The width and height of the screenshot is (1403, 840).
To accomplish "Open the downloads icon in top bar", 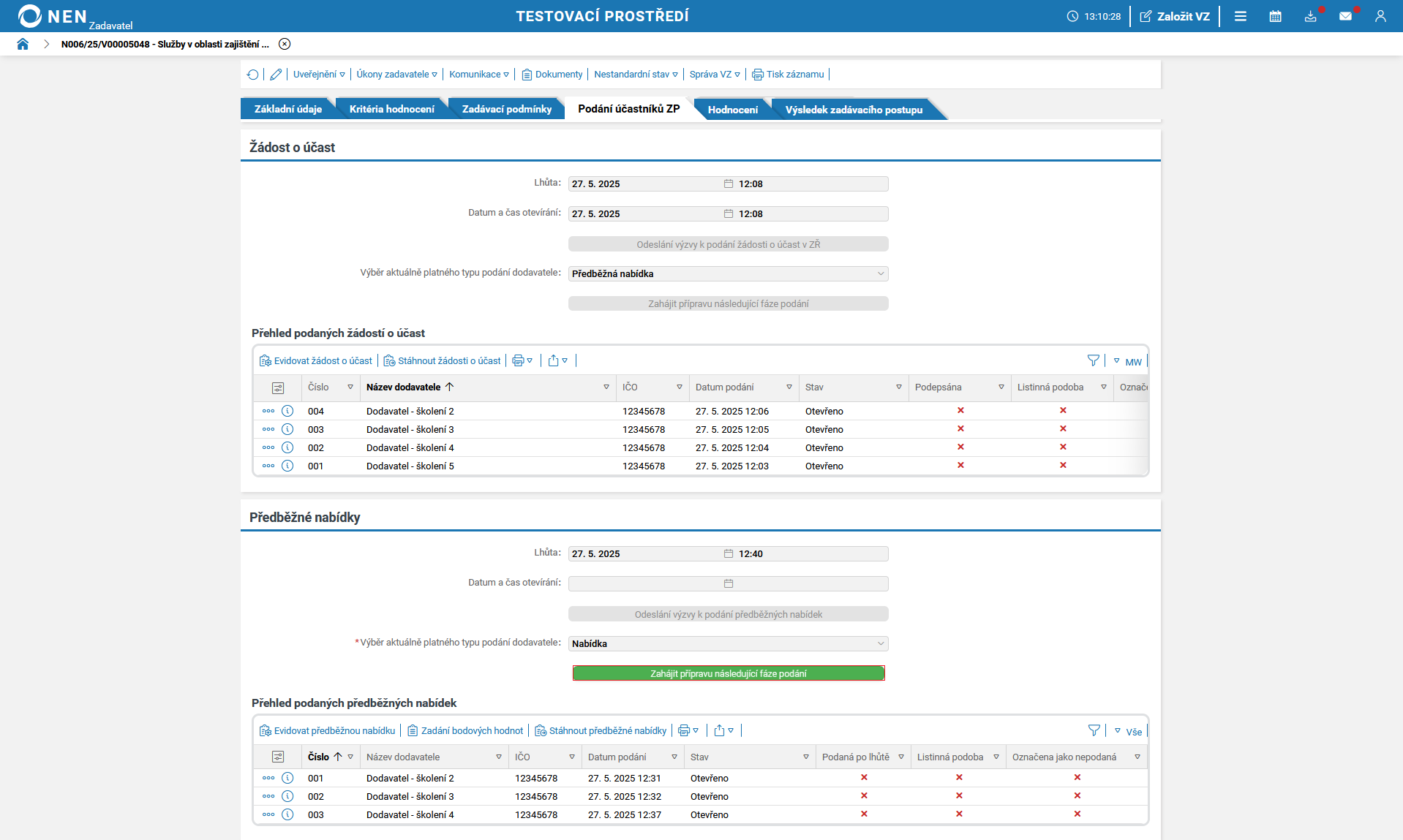I will [1310, 16].
